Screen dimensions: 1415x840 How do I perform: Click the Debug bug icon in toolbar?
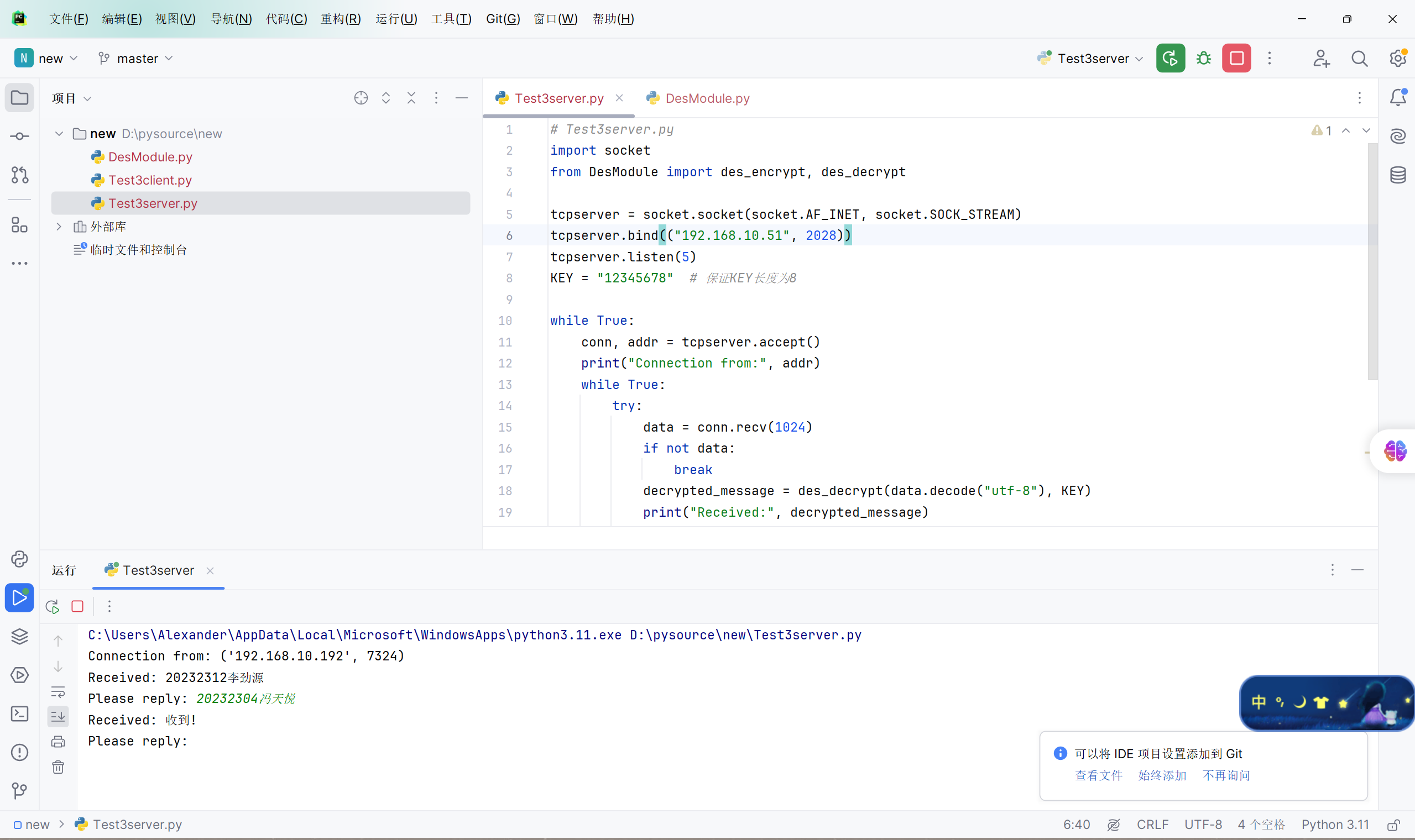coord(1203,58)
